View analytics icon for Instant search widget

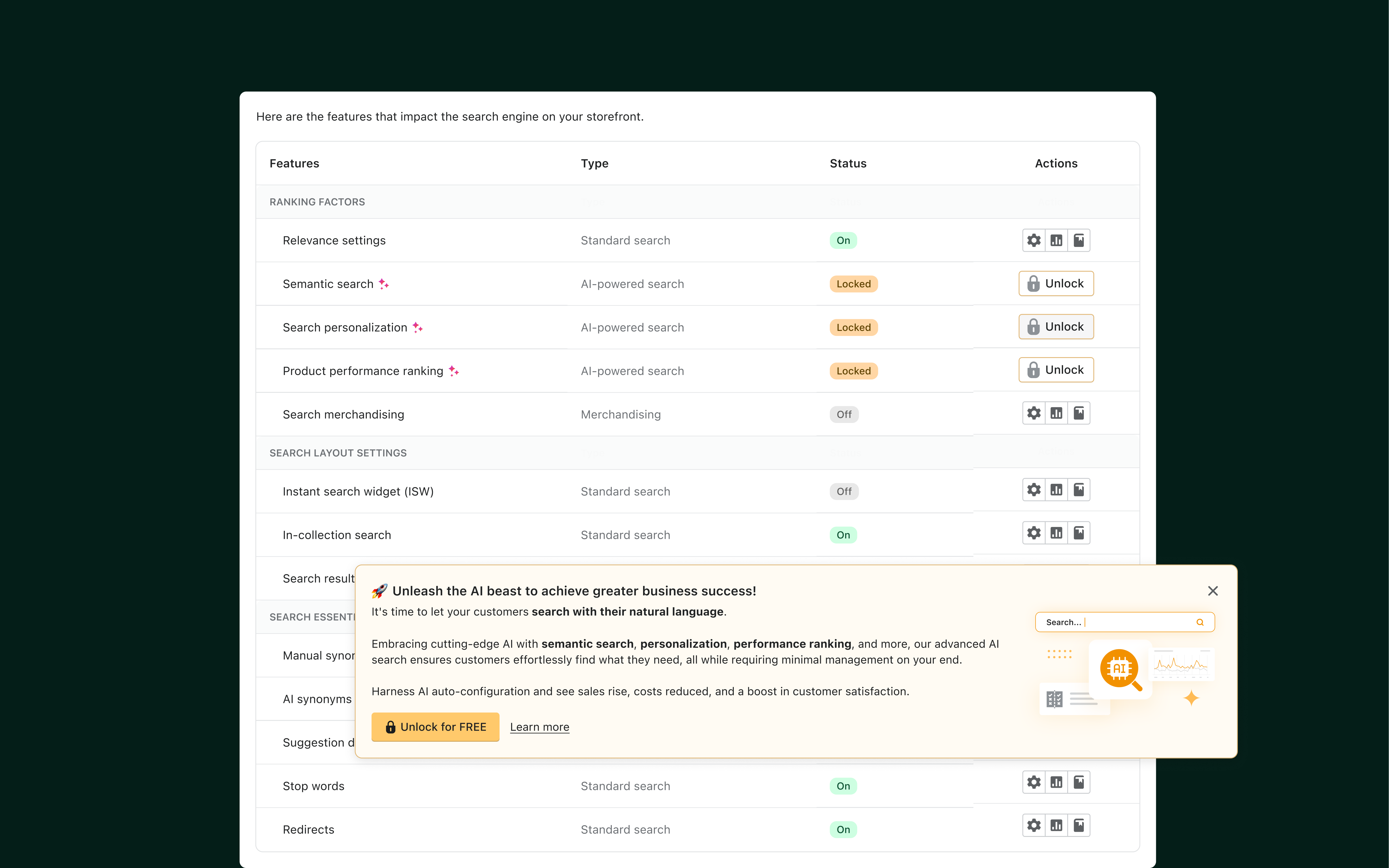pyautogui.click(x=1056, y=490)
